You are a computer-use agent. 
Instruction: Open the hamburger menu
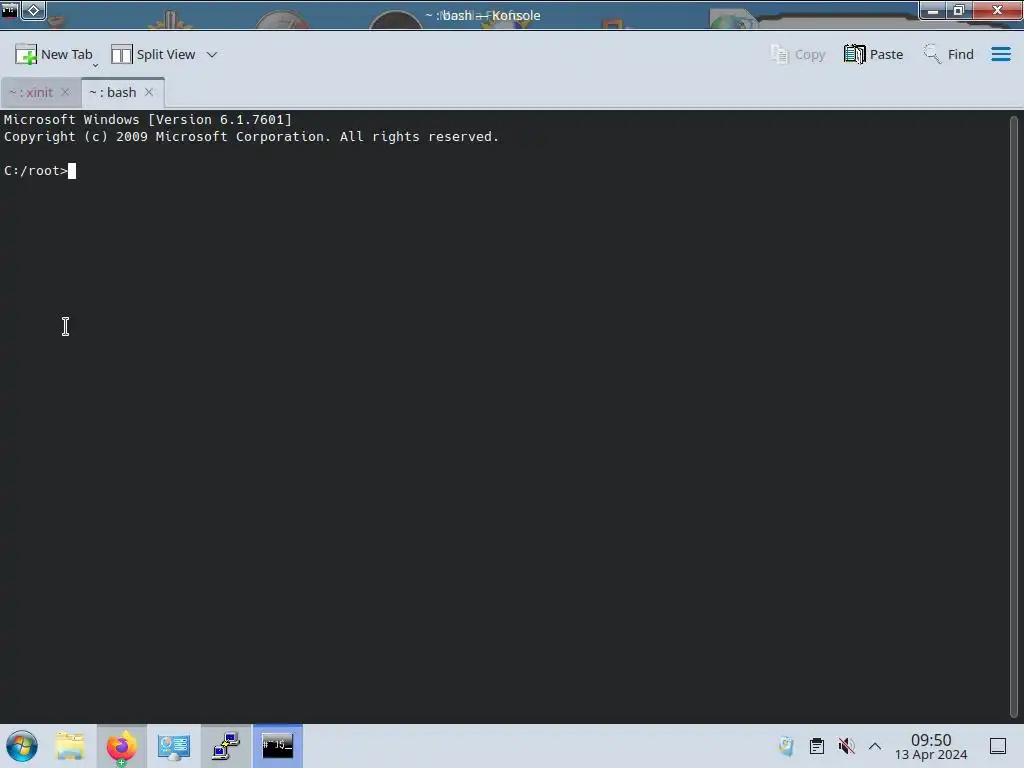pyautogui.click(x=1000, y=54)
